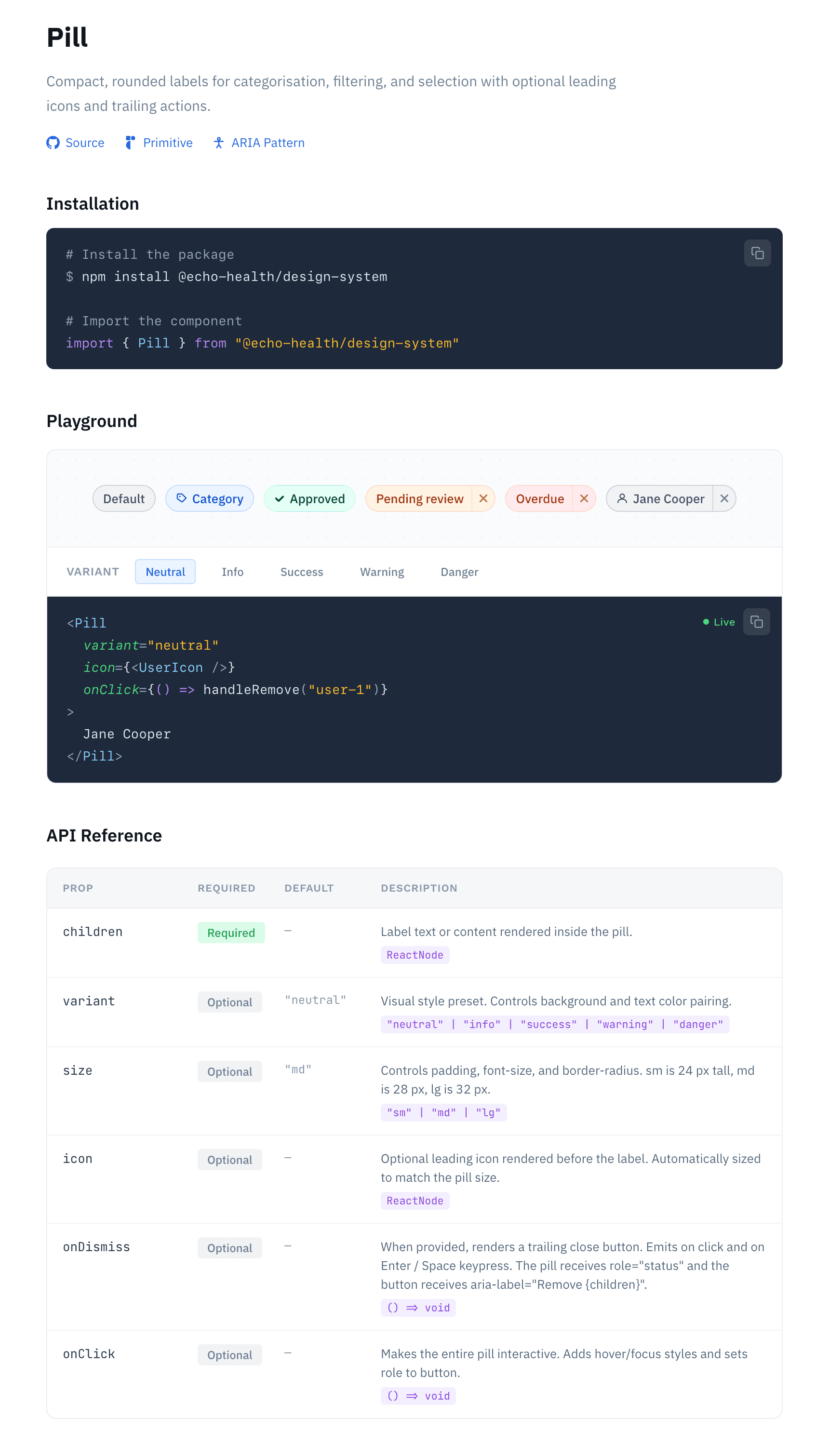The width and height of the screenshot is (829, 1456).
Task: Open the Source link
Action: [x=84, y=143]
